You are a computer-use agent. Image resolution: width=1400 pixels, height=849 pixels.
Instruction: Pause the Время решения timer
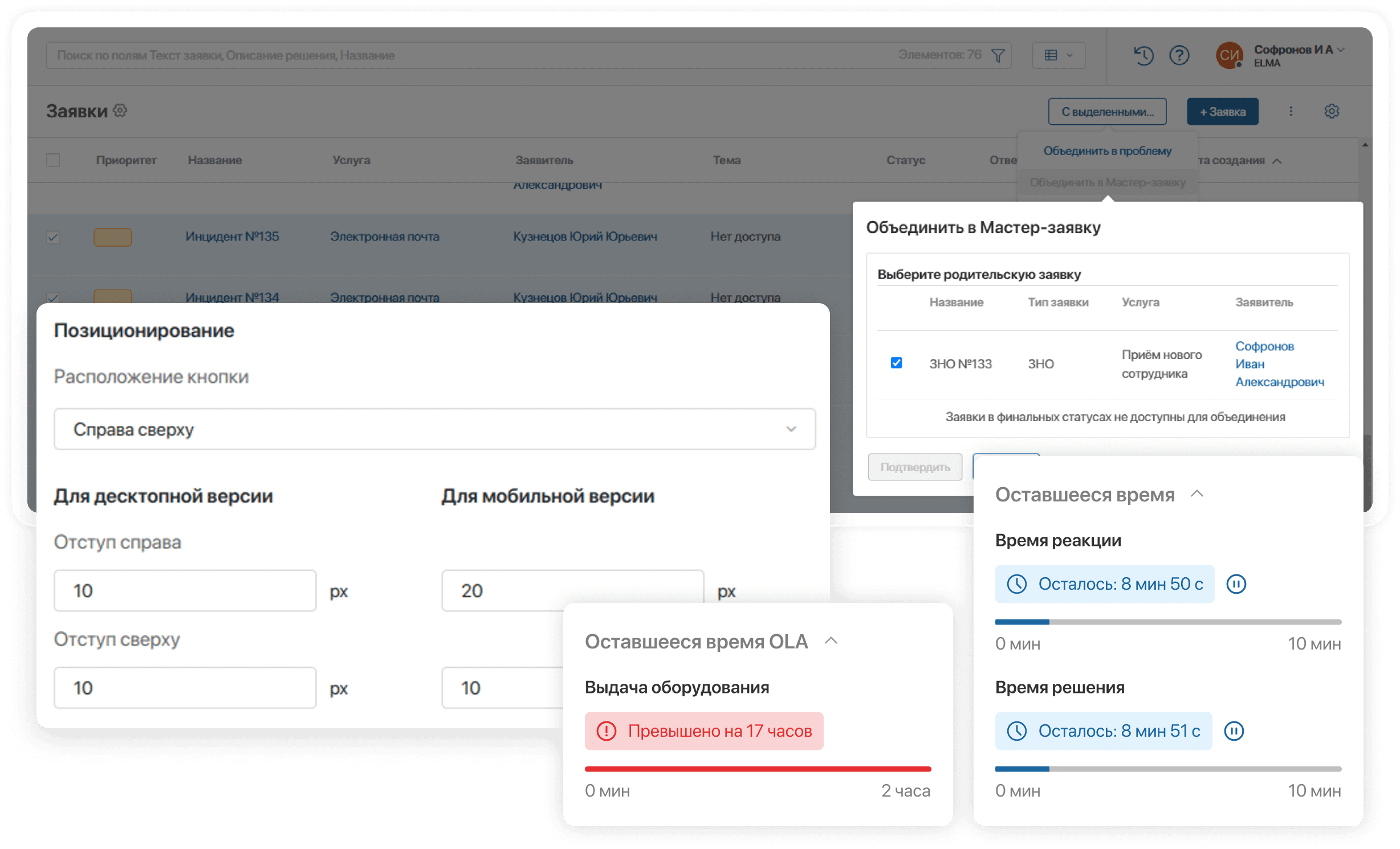[x=1234, y=731]
